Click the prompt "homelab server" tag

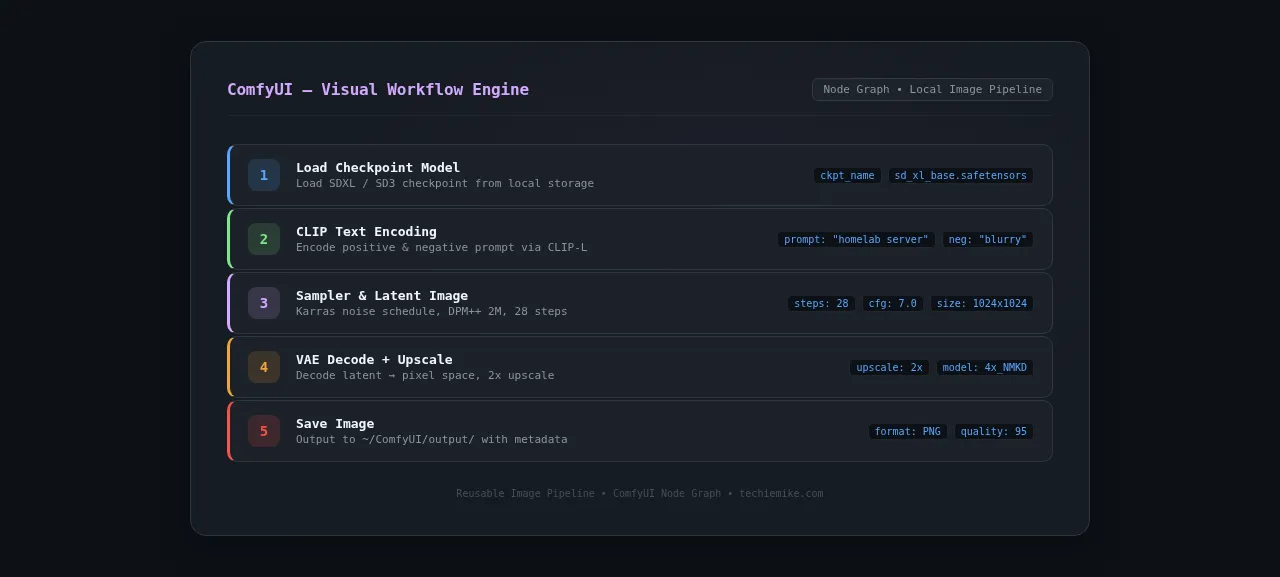tap(856, 240)
